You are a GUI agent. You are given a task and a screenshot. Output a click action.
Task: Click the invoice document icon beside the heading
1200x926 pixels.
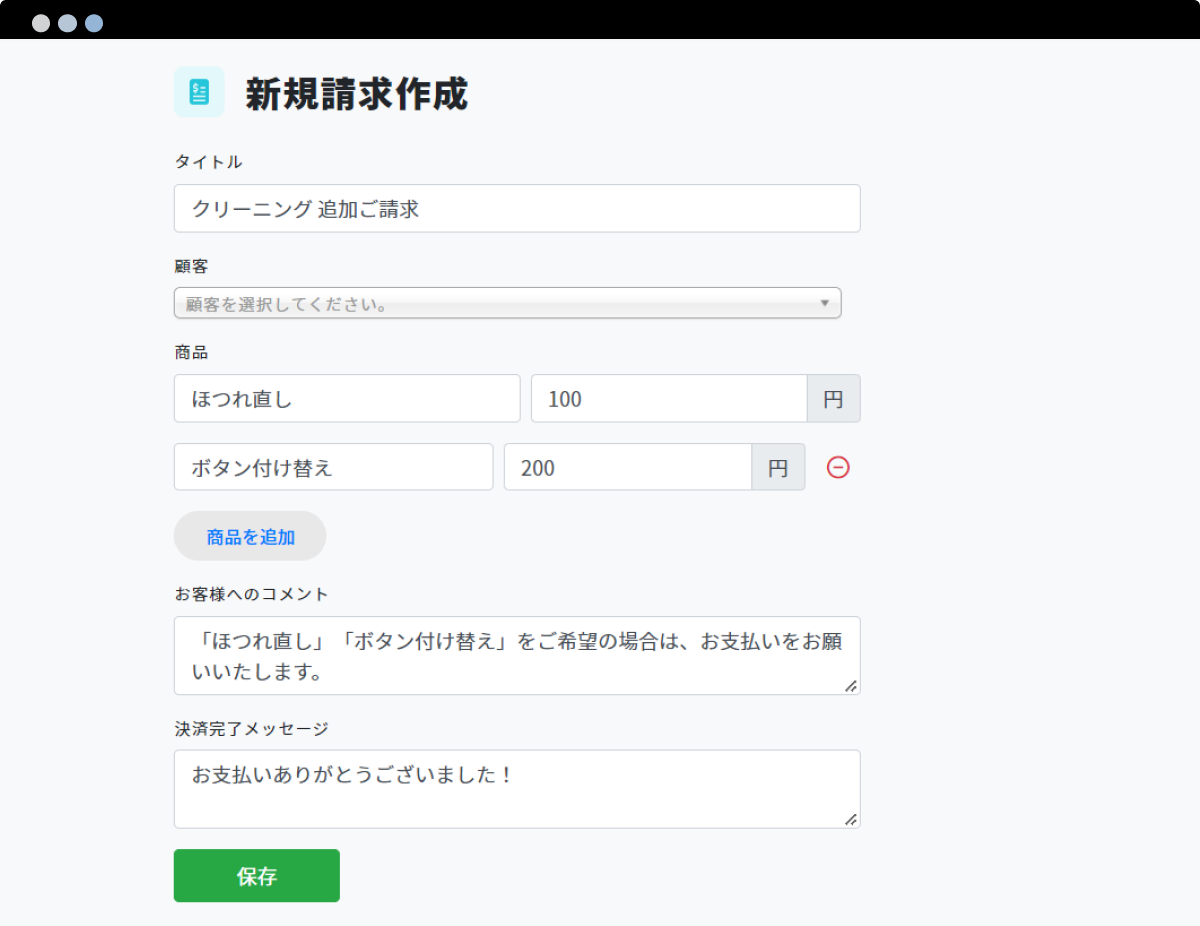click(x=199, y=93)
